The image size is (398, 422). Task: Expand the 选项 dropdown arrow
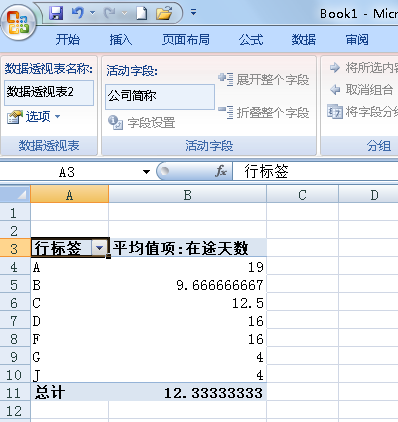pyautogui.click(x=57, y=117)
